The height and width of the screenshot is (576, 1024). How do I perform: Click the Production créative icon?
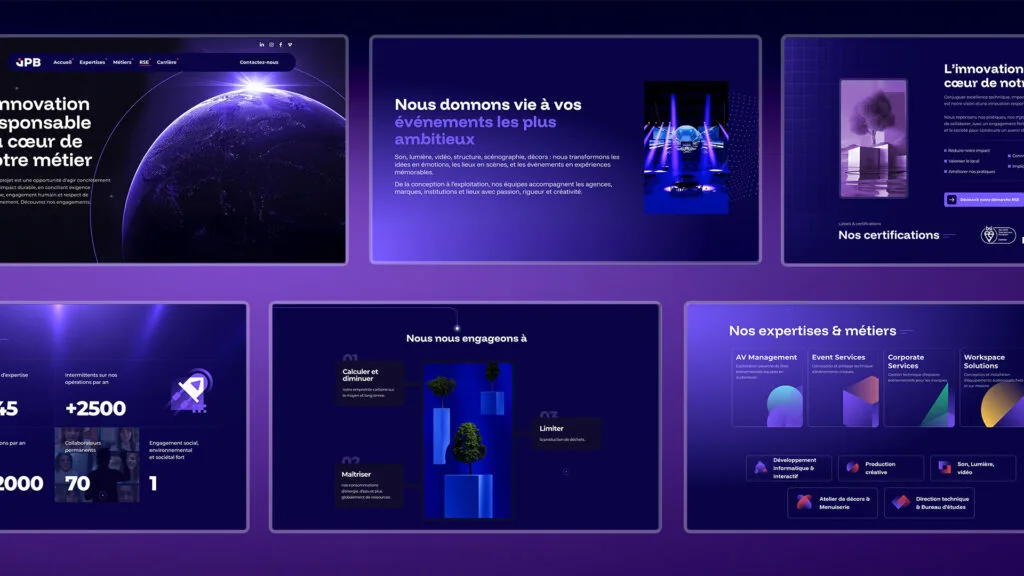852,468
